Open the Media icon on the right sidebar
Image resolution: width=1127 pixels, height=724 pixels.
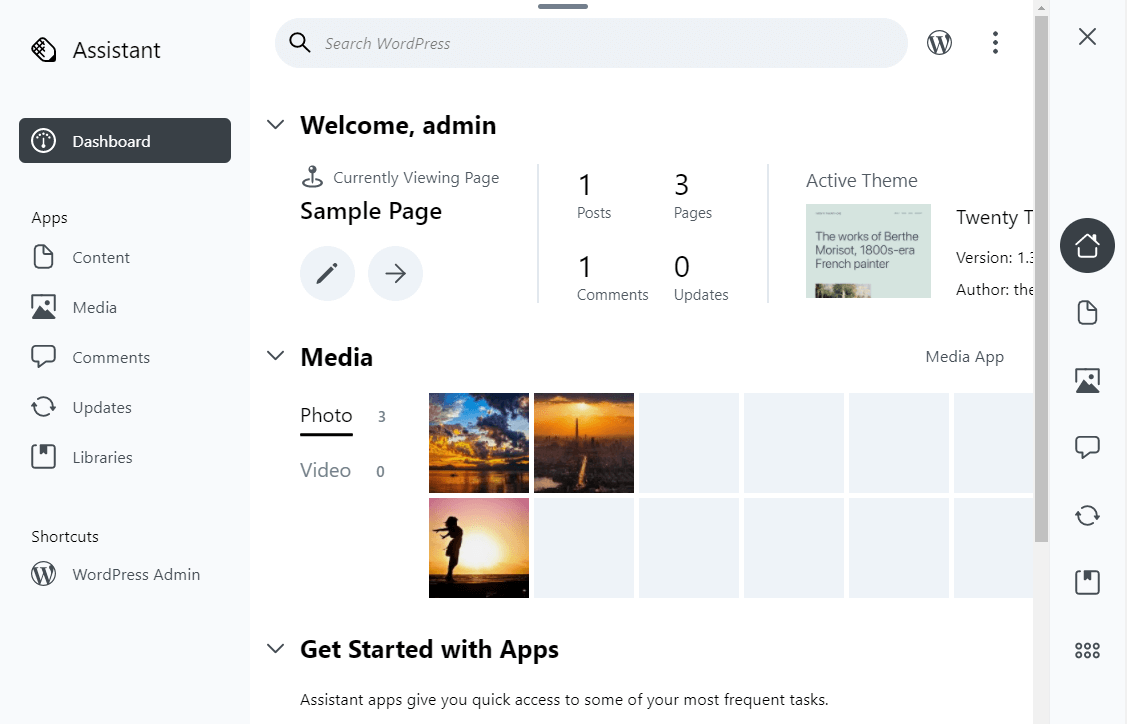(1087, 380)
